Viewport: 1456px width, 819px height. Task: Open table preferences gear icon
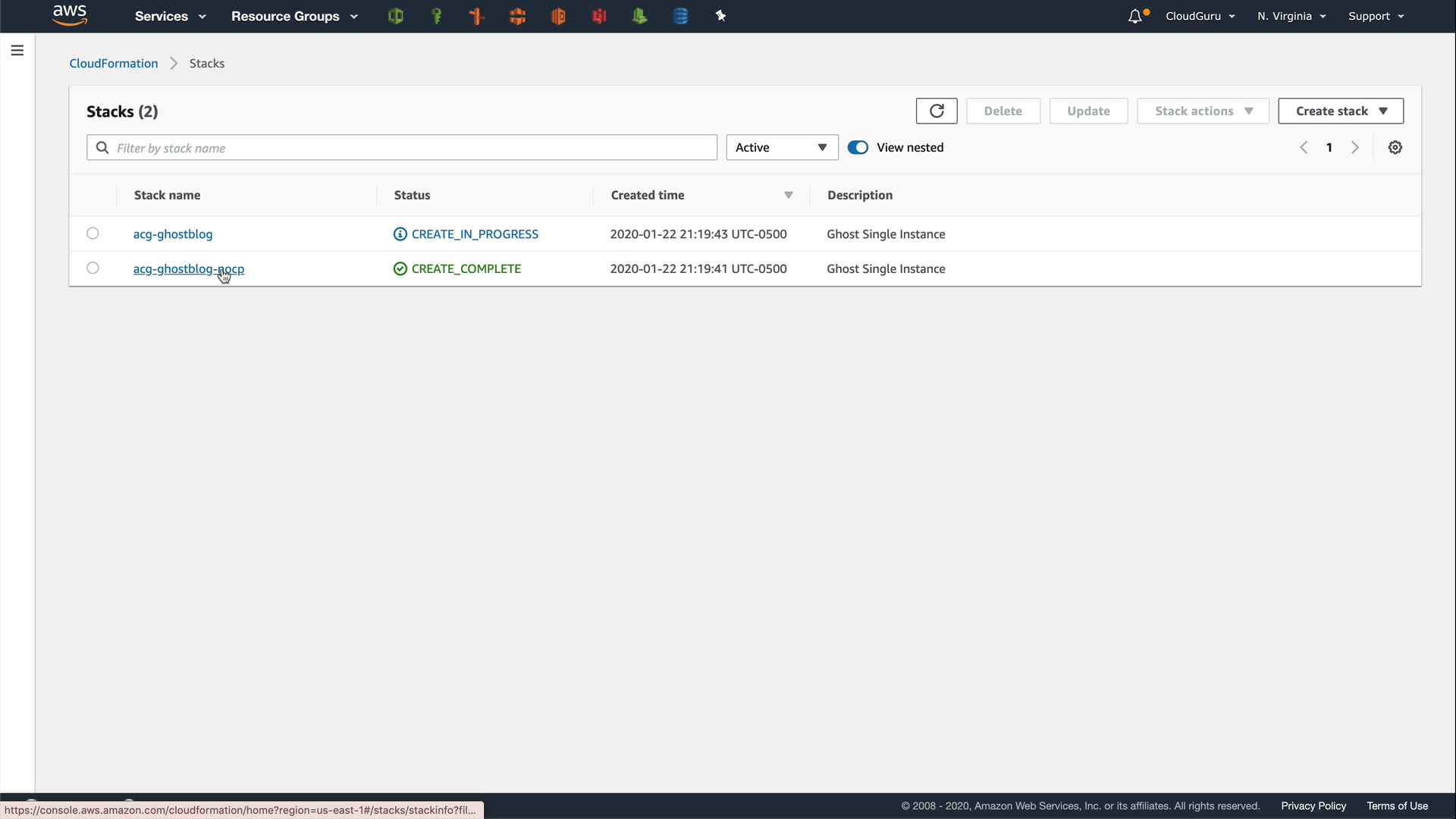click(1395, 148)
